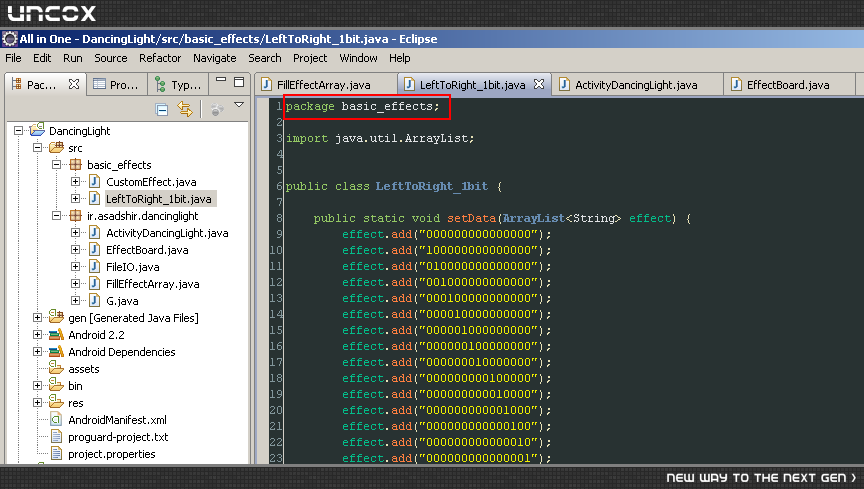Click the setData method name in code
This screenshot has height=489, width=864.
472,218
